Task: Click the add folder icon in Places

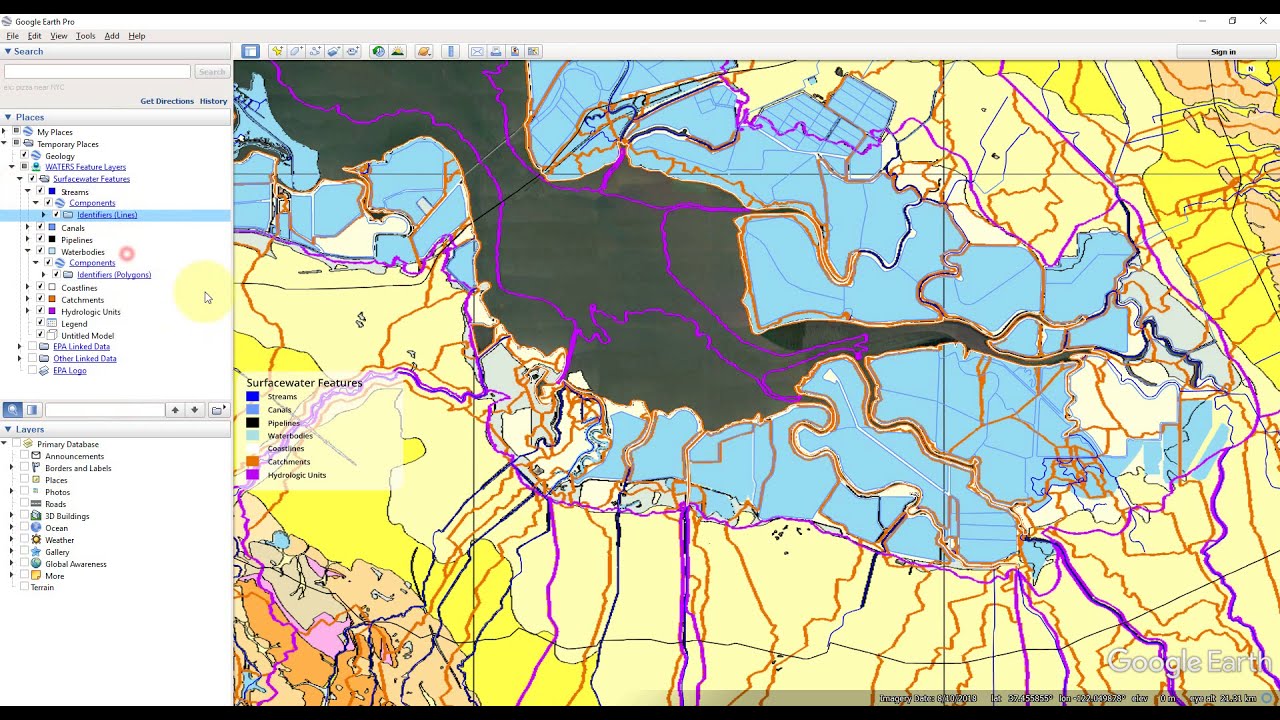Action: coord(218,410)
